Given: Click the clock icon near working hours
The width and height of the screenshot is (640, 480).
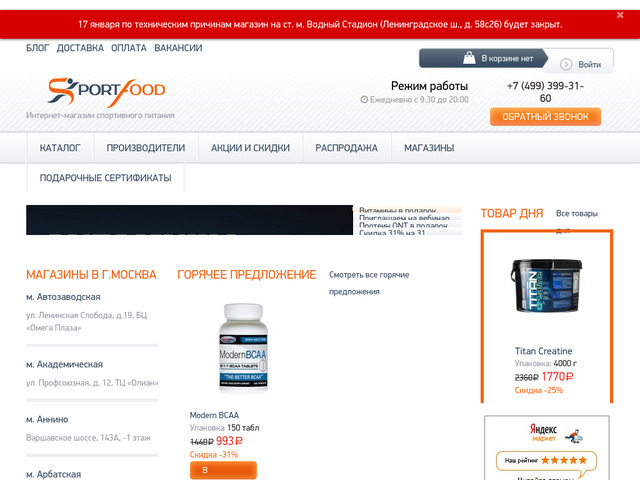Looking at the screenshot, I should tap(364, 100).
